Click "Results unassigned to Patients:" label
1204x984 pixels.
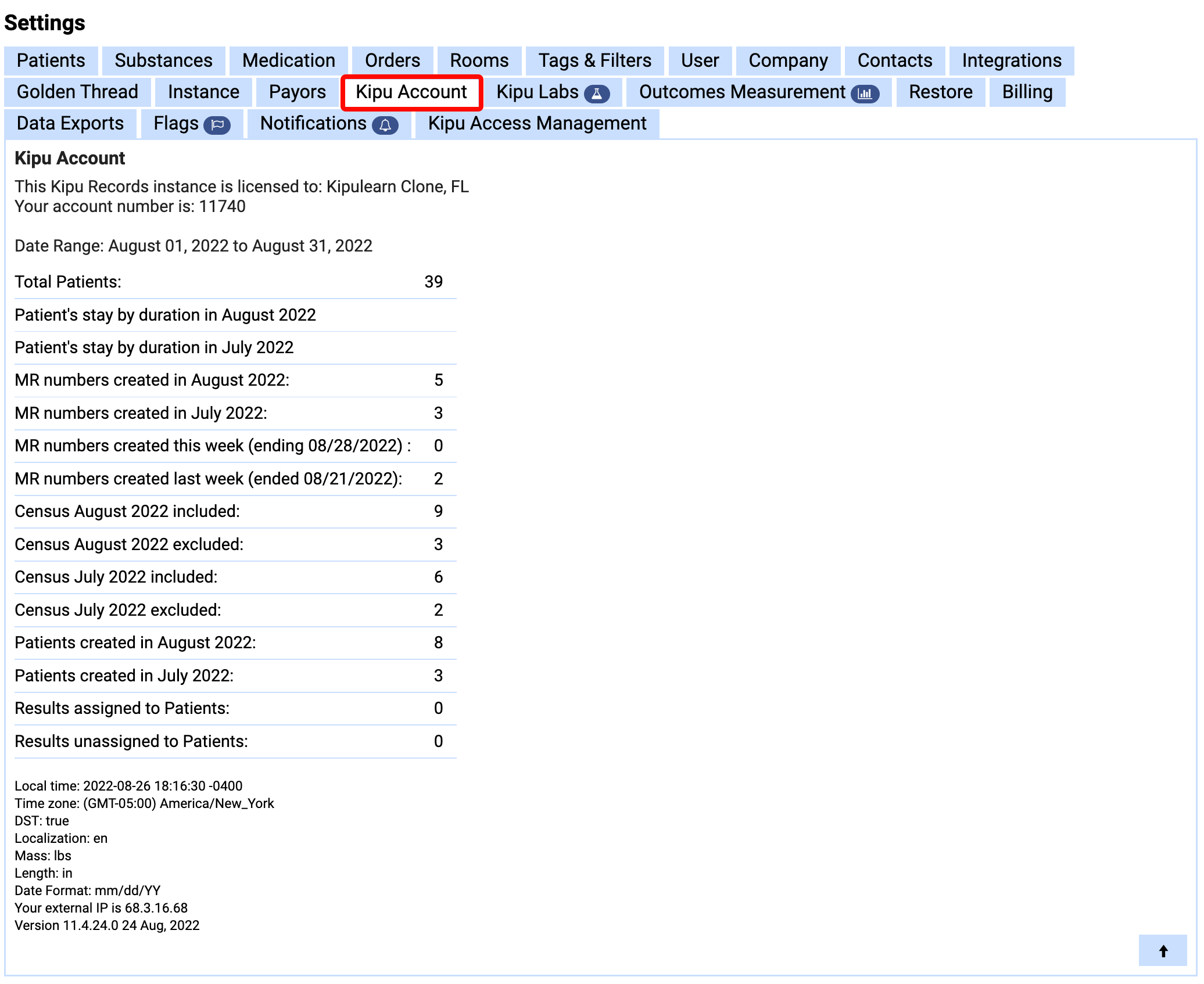coord(131,741)
